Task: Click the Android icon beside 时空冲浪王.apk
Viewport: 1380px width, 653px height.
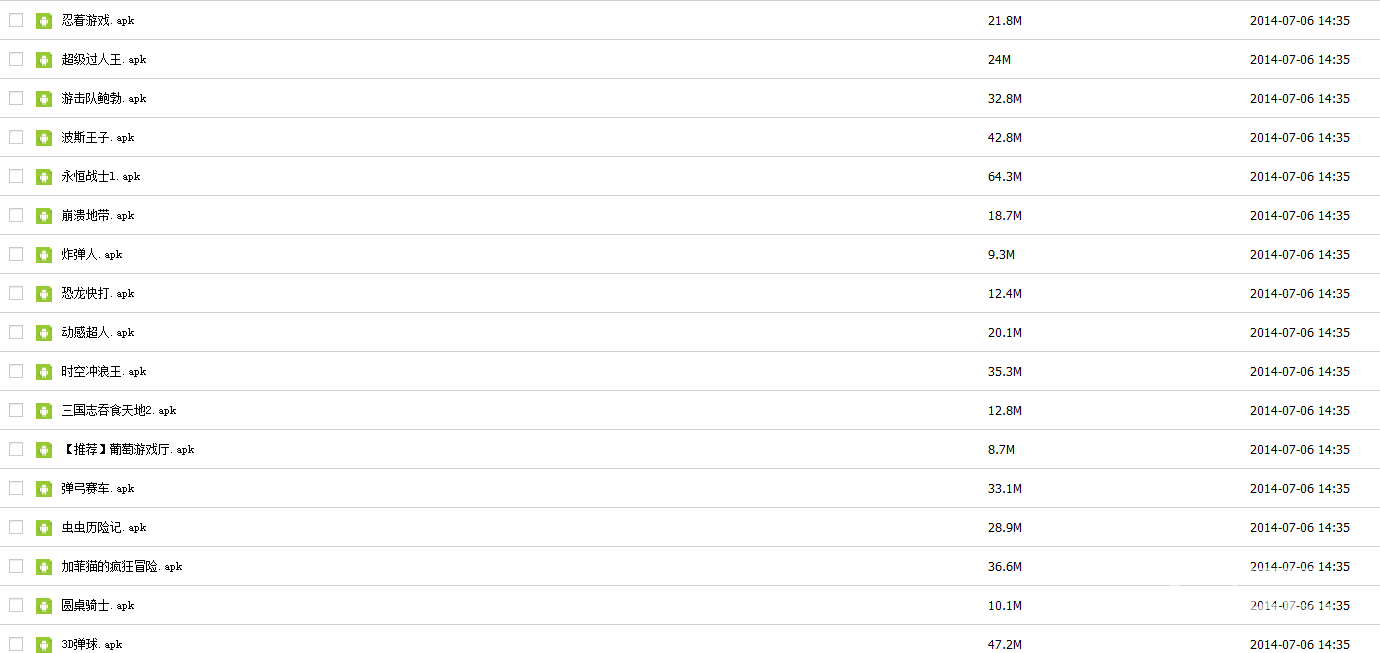Action: click(x=44, y=372)
